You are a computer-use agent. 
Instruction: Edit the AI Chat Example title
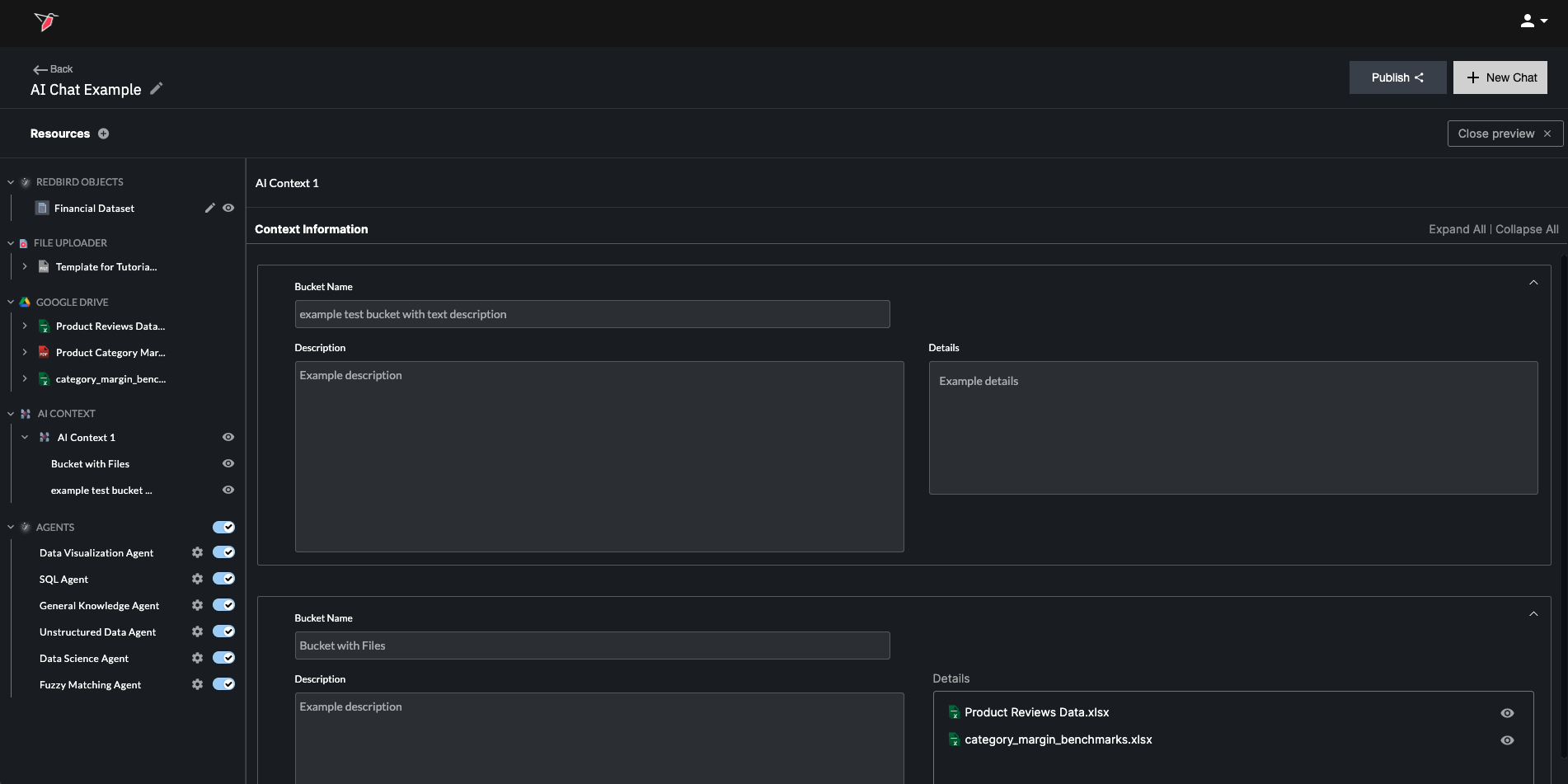[x=157, y=89]
